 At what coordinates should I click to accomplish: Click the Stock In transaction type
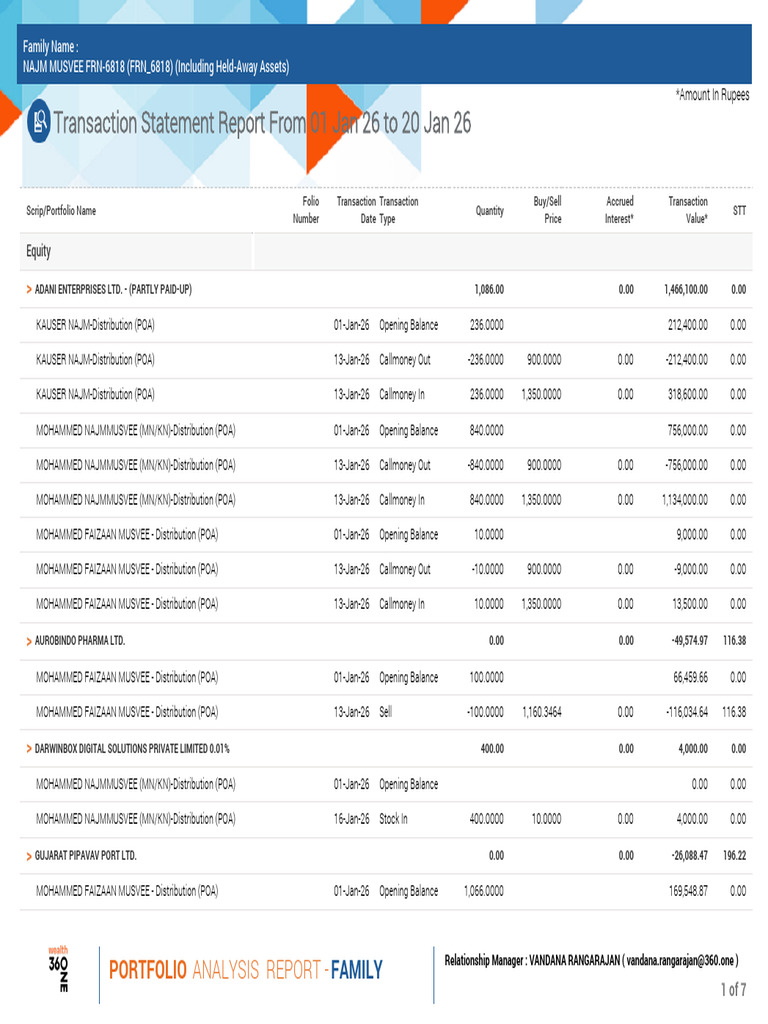click(x=393, y=819)
